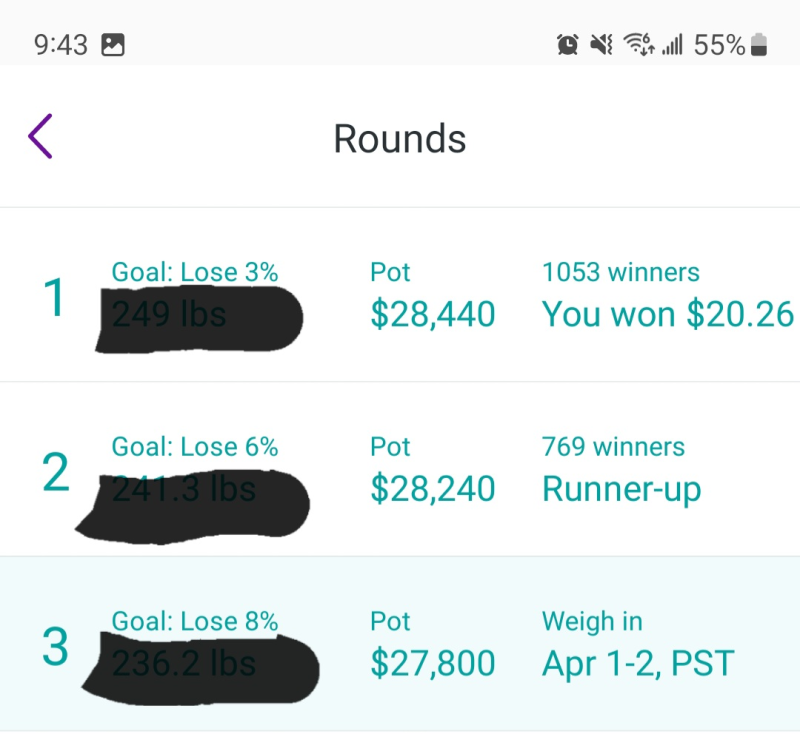Select round number 2
Image resolution: width=800 pixels, height=754 pixels.
[x=56, y=473]
